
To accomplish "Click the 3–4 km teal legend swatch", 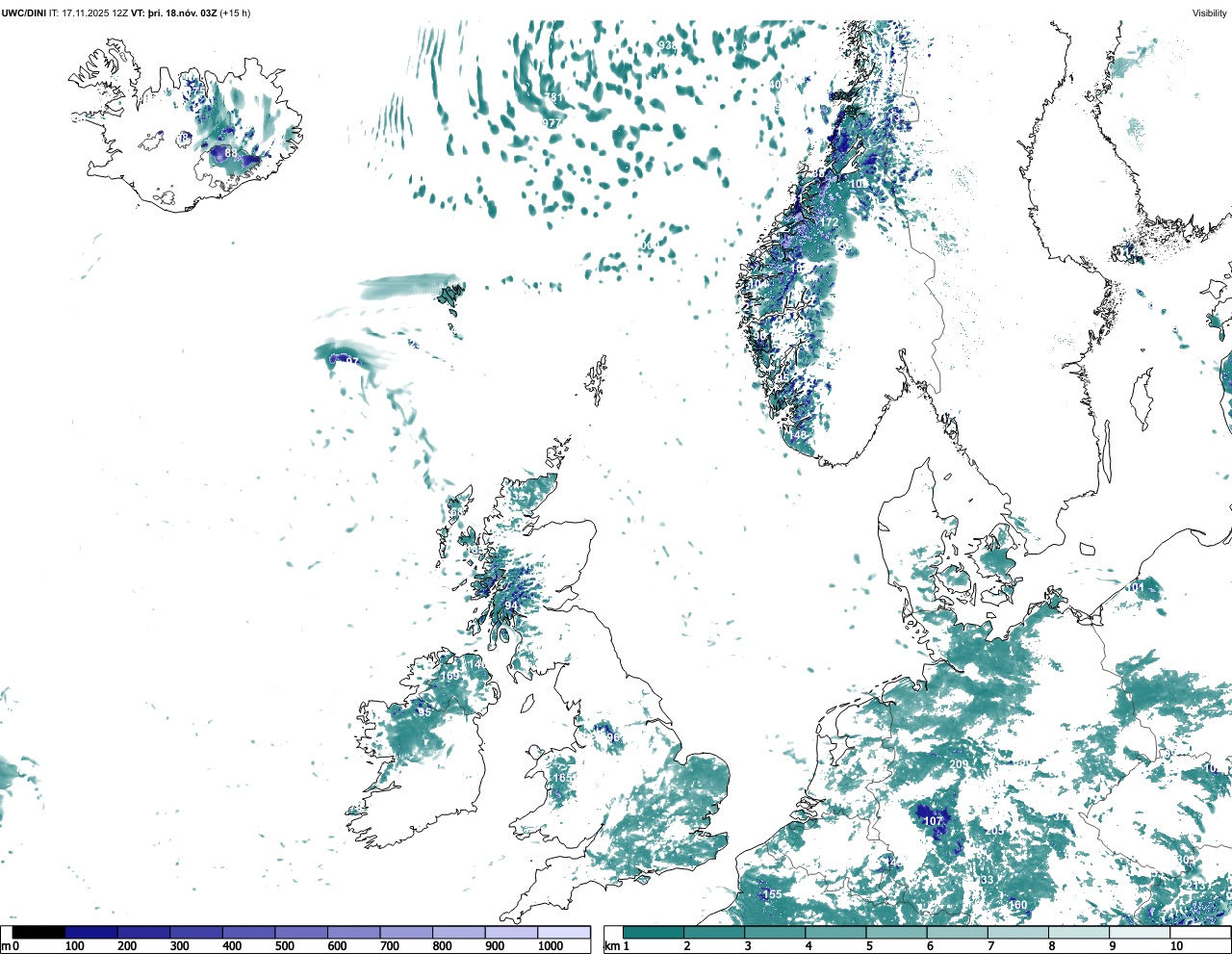I will tap(775, 932).
